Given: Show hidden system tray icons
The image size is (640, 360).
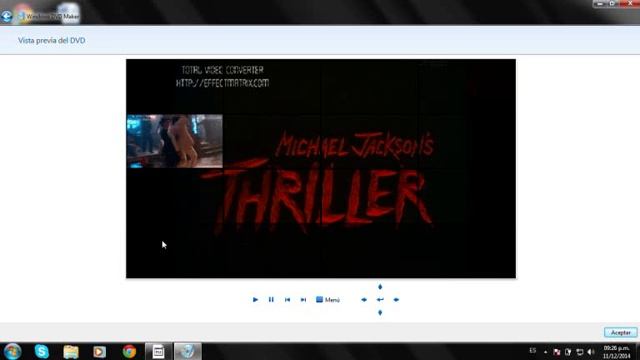Looking at the screenshot, I should 545,351.
